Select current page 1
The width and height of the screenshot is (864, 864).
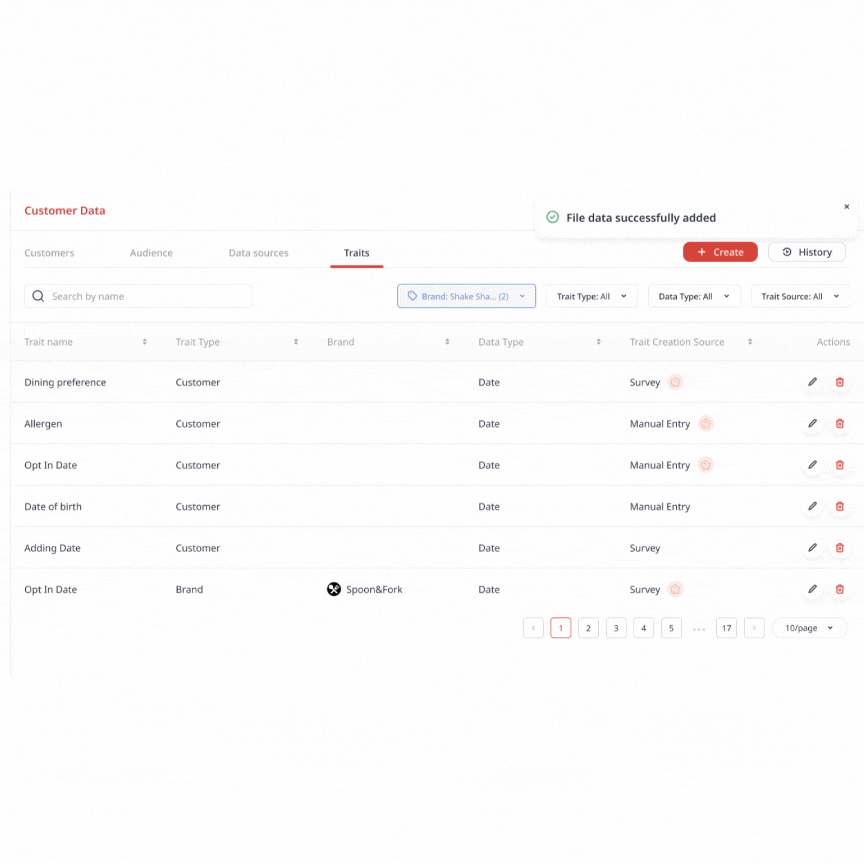click(x=560, y=628)
